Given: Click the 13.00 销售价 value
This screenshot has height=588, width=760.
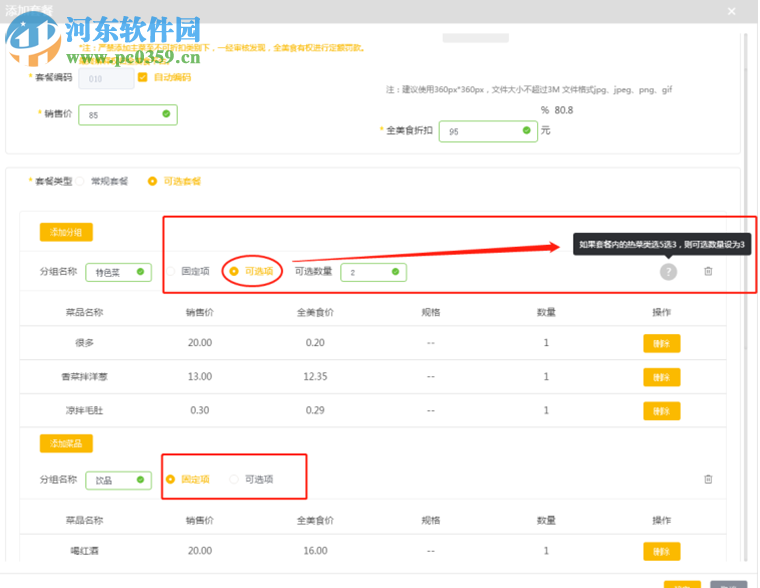Looking at the screenshot, I should (200, 377).
